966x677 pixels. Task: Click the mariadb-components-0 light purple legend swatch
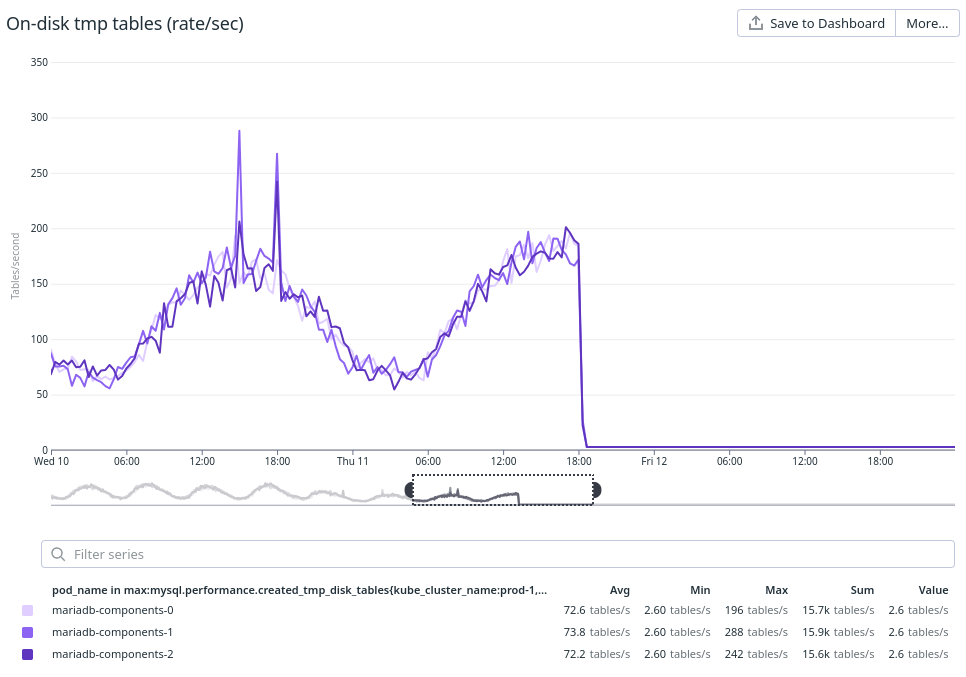pos(28,610)
